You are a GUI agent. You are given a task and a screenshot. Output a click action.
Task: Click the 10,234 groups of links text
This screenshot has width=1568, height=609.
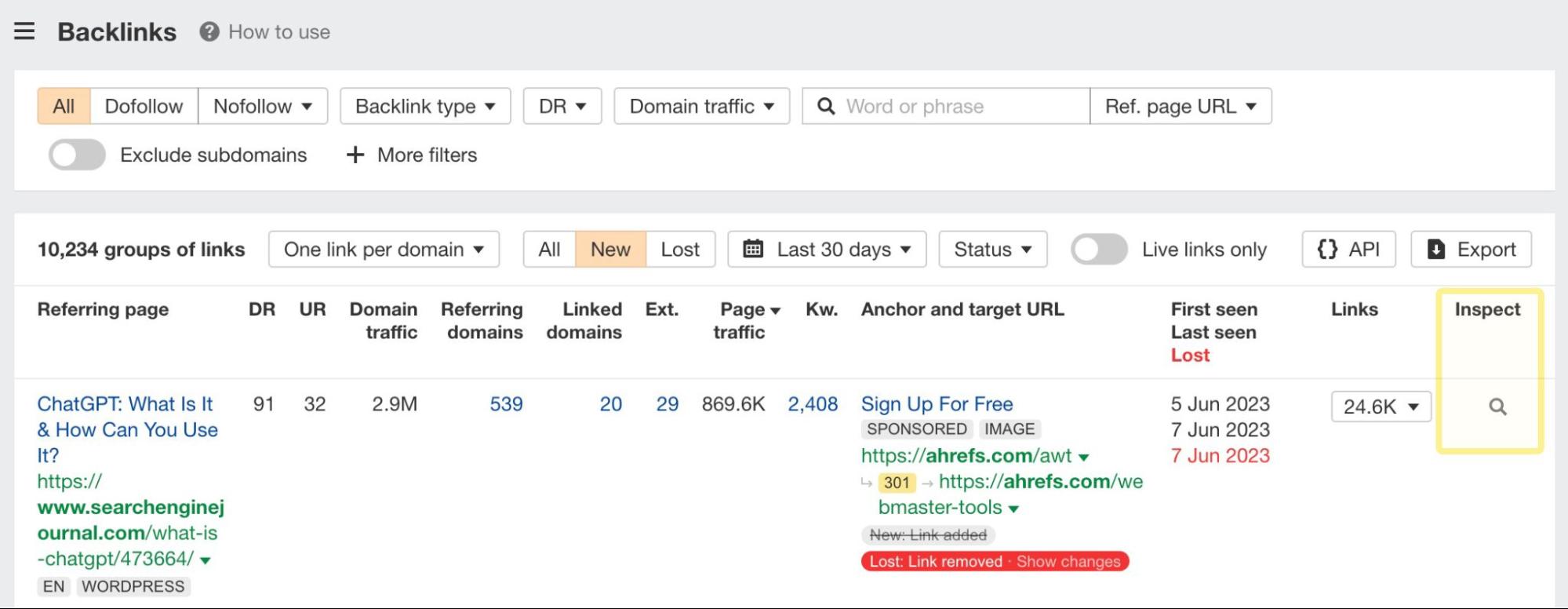coord(141,250)
